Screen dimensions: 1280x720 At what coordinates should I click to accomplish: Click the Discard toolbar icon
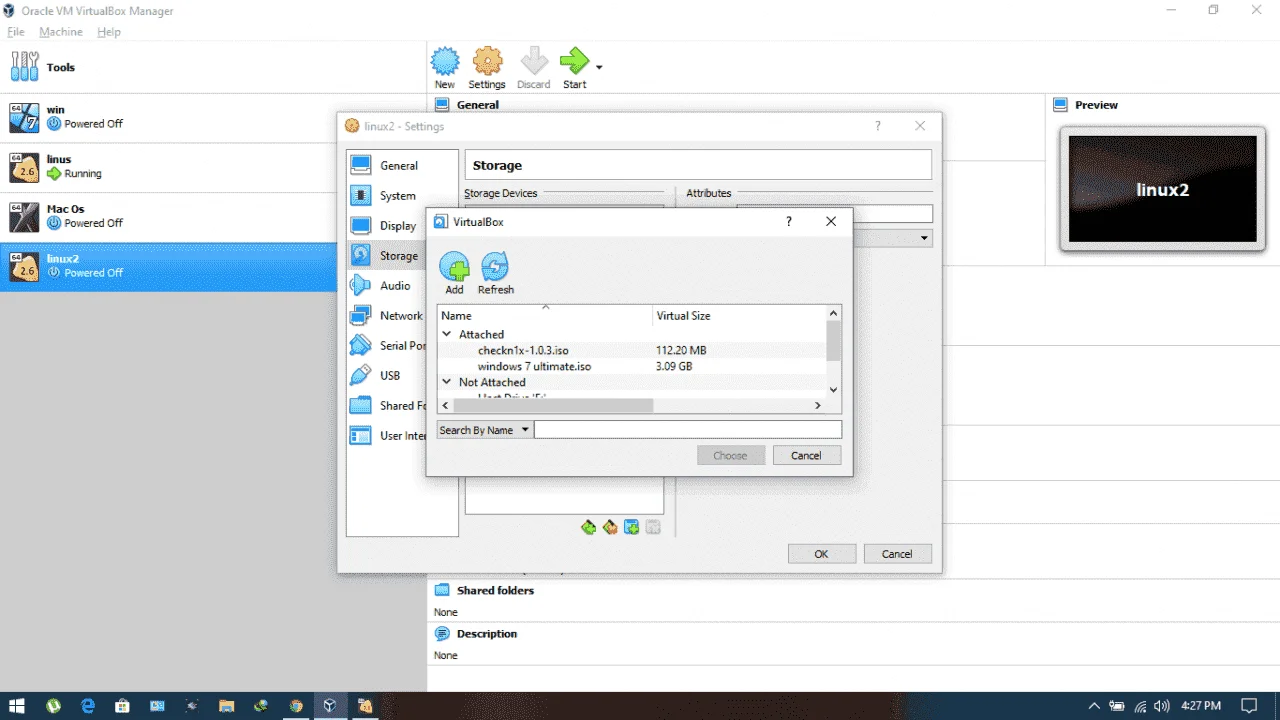534,62
